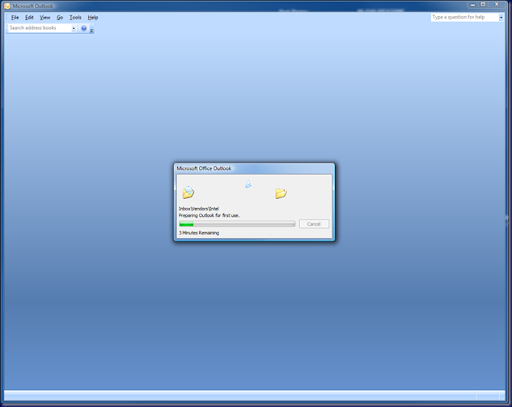Open toolbar options arrow beside Help icon
This screenshot has height=407, width=512.
92,30
